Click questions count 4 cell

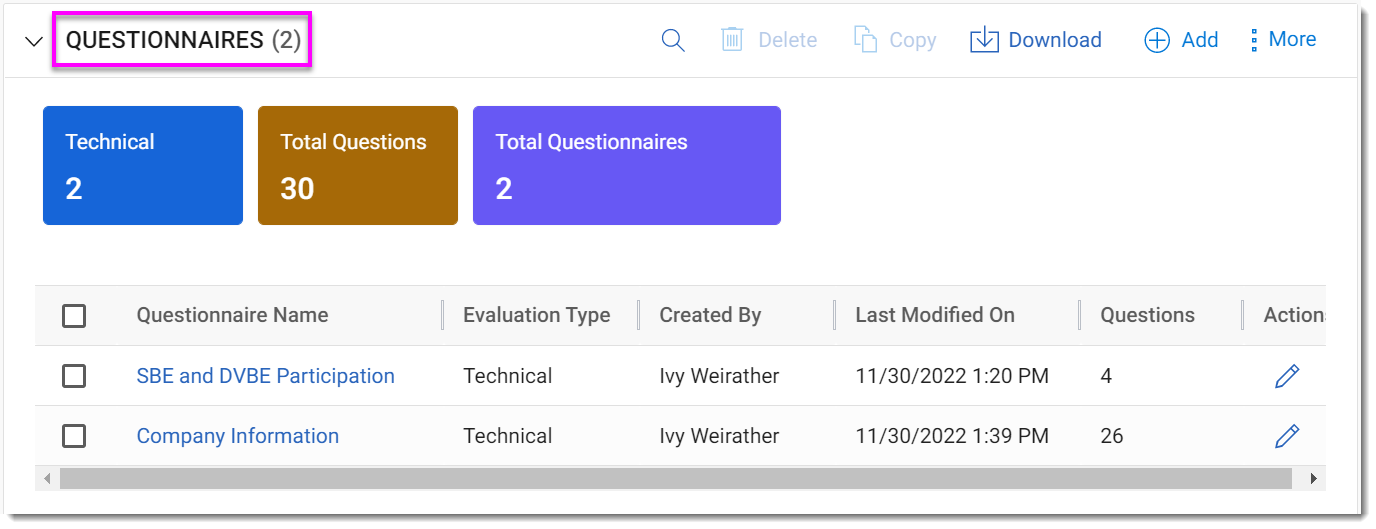1106,376
